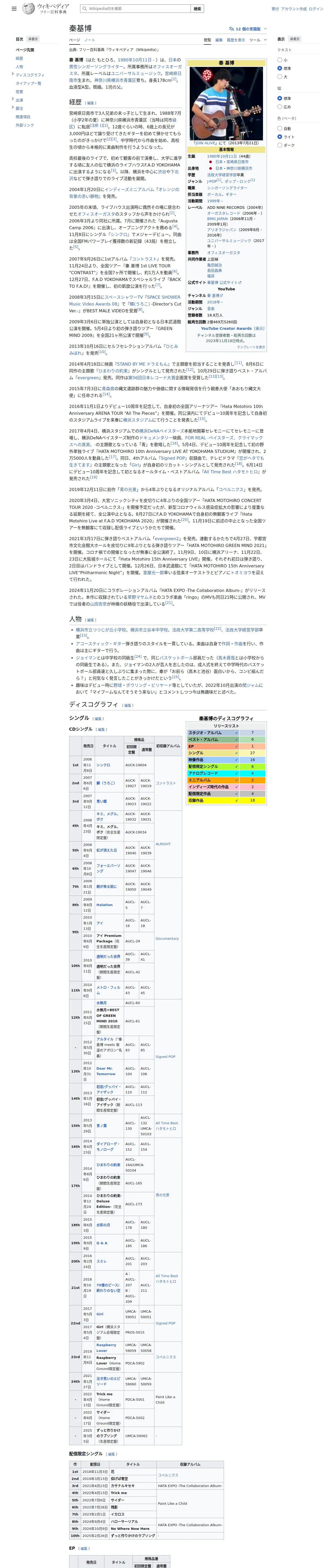Click the テンプレートを表示 link in infobox
Image resolution: width=336 pixels, height=1568 pixels.
(251, 347)
